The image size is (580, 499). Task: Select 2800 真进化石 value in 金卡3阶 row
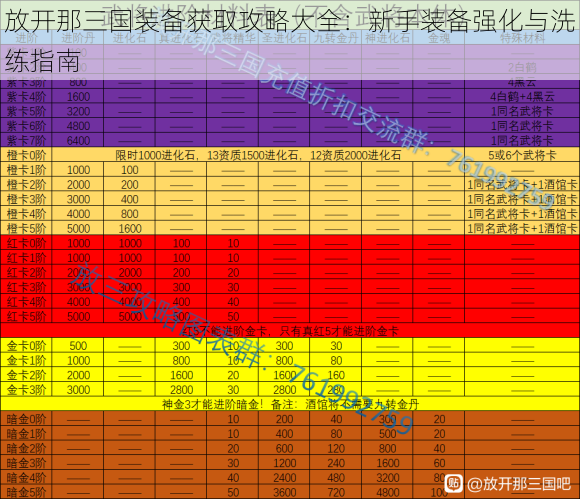[x=182, y=390]
